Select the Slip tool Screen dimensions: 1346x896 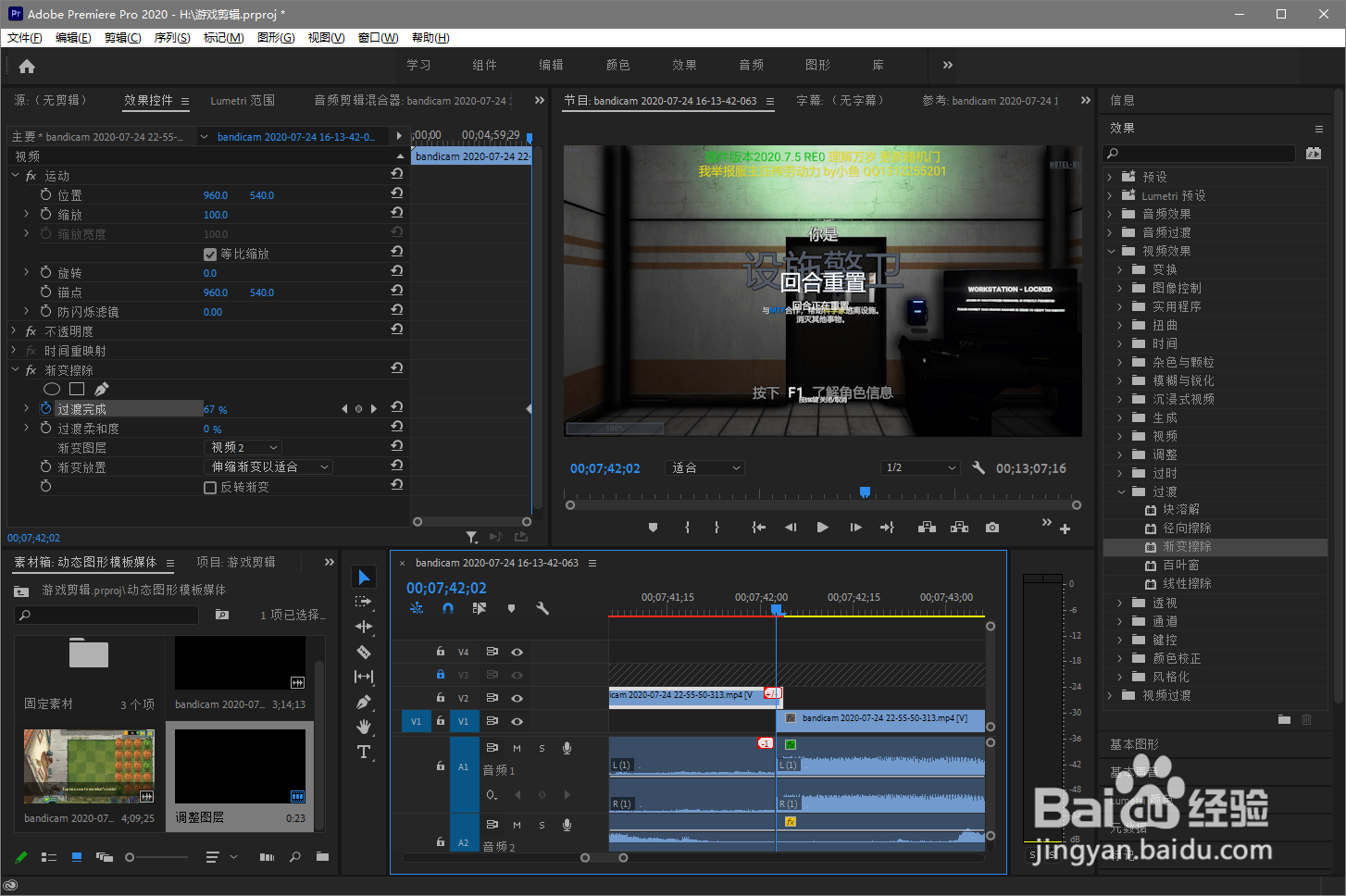[x=364, y=677]
